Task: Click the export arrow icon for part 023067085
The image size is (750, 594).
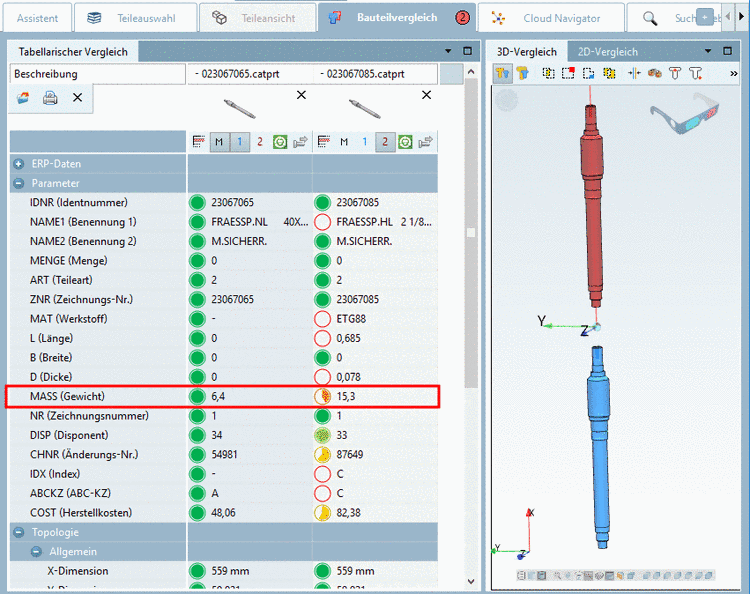Action: [x=425, y=142]
